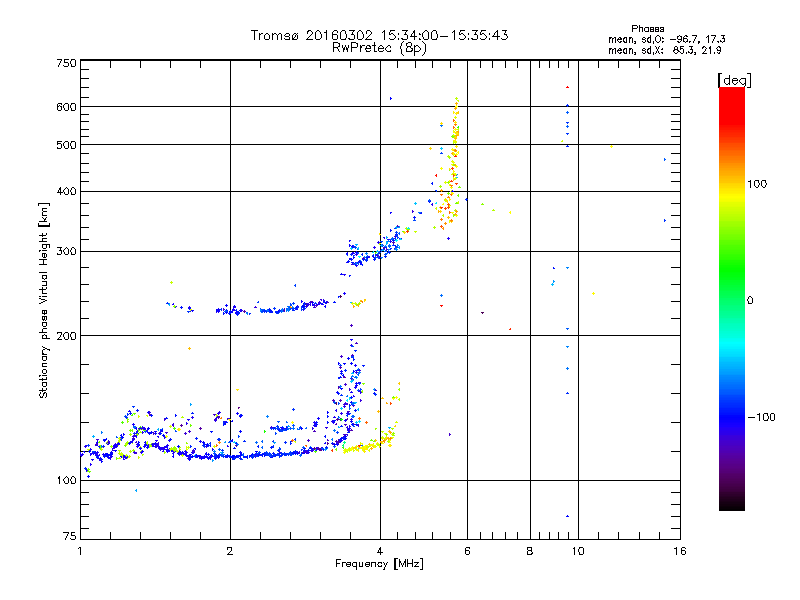800x600 pixels.
Task: Click the y-axis tick label '100'
Action: pos(66,480)
